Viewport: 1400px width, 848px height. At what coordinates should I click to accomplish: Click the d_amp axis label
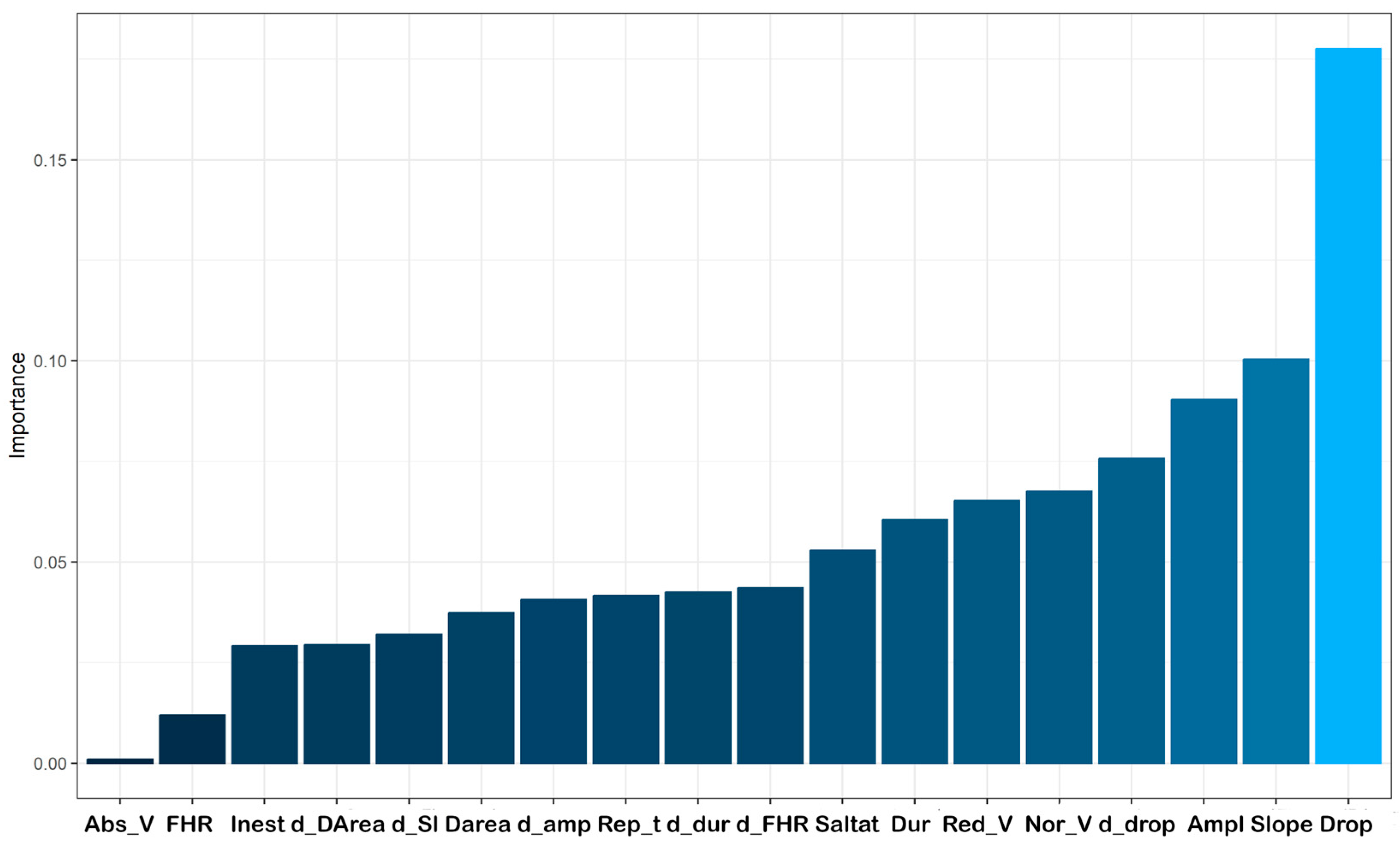click(554, 824)
